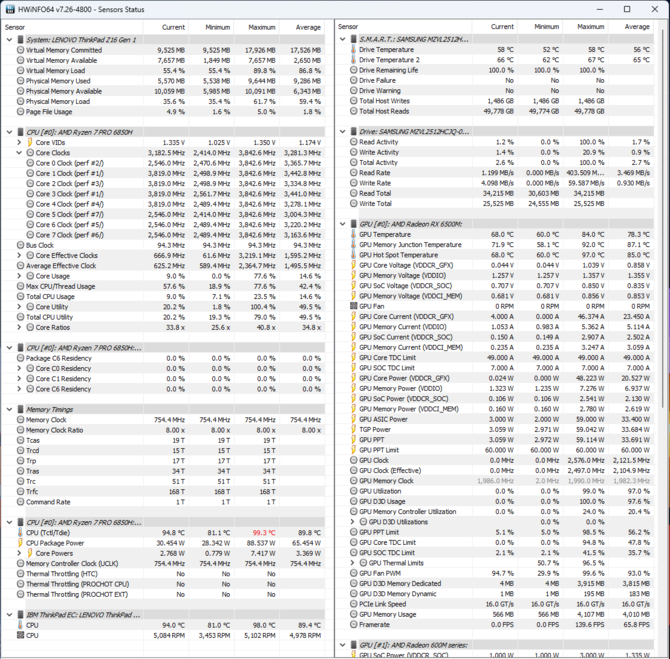Click the Drive Temperature thermometer icon
670x659 pixels.
point(353,50)
